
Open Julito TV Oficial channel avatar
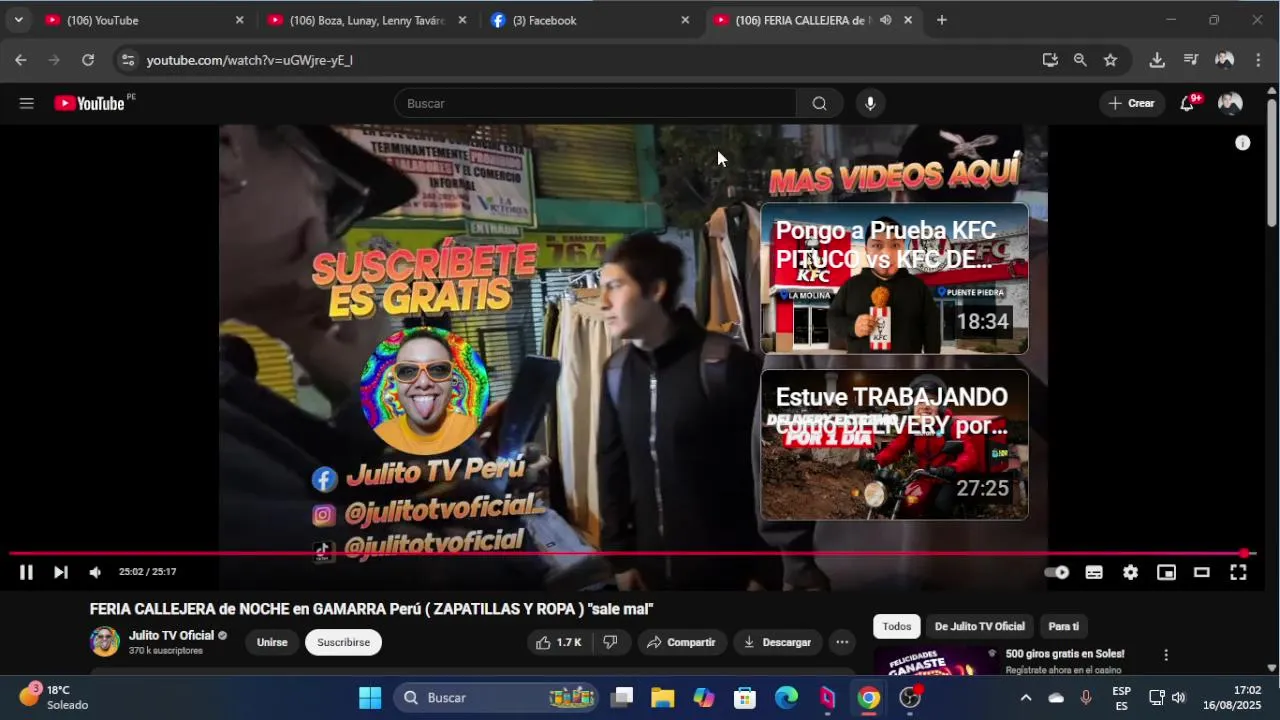coord(105,642)
